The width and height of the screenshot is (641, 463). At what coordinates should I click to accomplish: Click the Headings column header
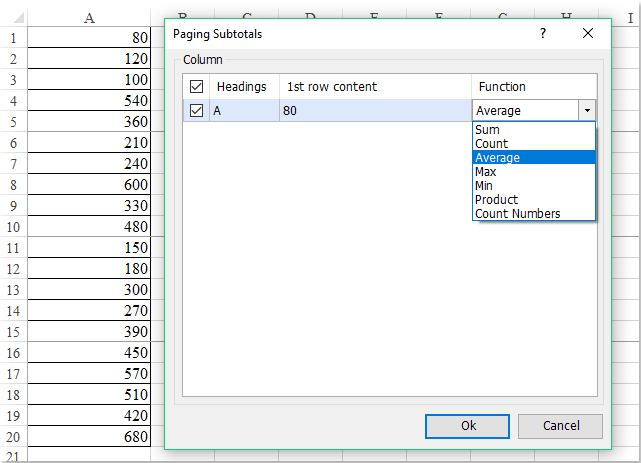tap(241, 87)
